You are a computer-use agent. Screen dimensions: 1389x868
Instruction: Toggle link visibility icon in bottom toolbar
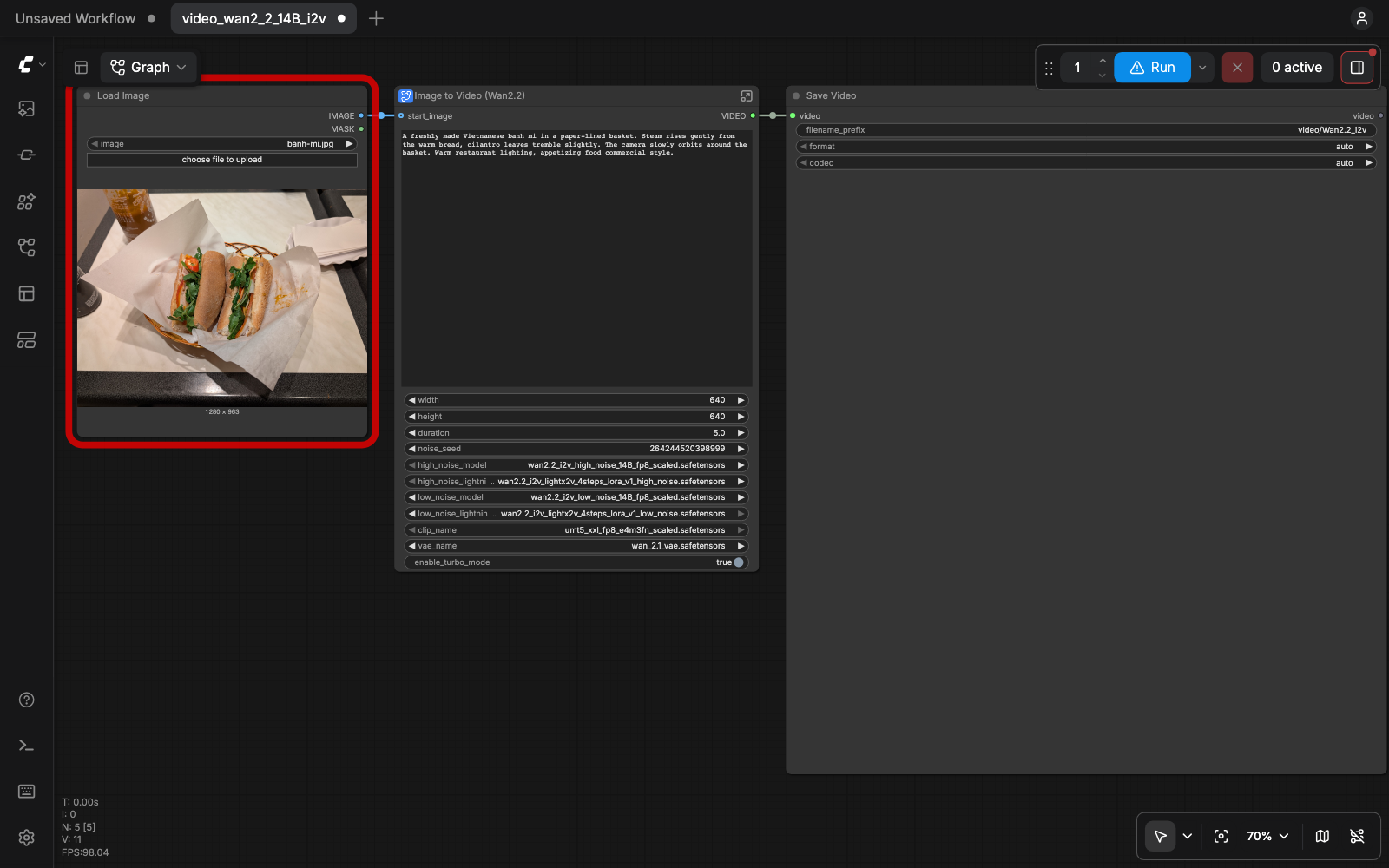(x=1357, y=836)
